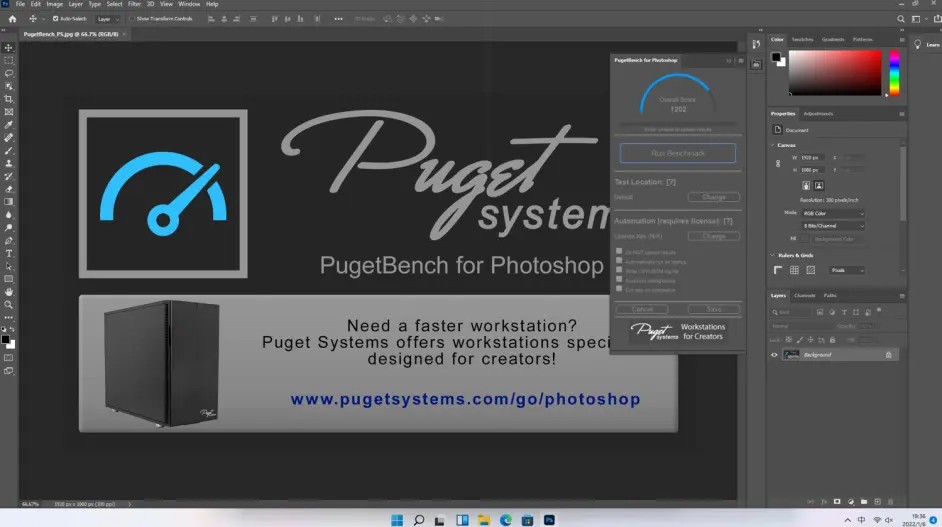Click Save in PugetBench panel
This screenshot has width=942, height=527.
coord(714,309)
